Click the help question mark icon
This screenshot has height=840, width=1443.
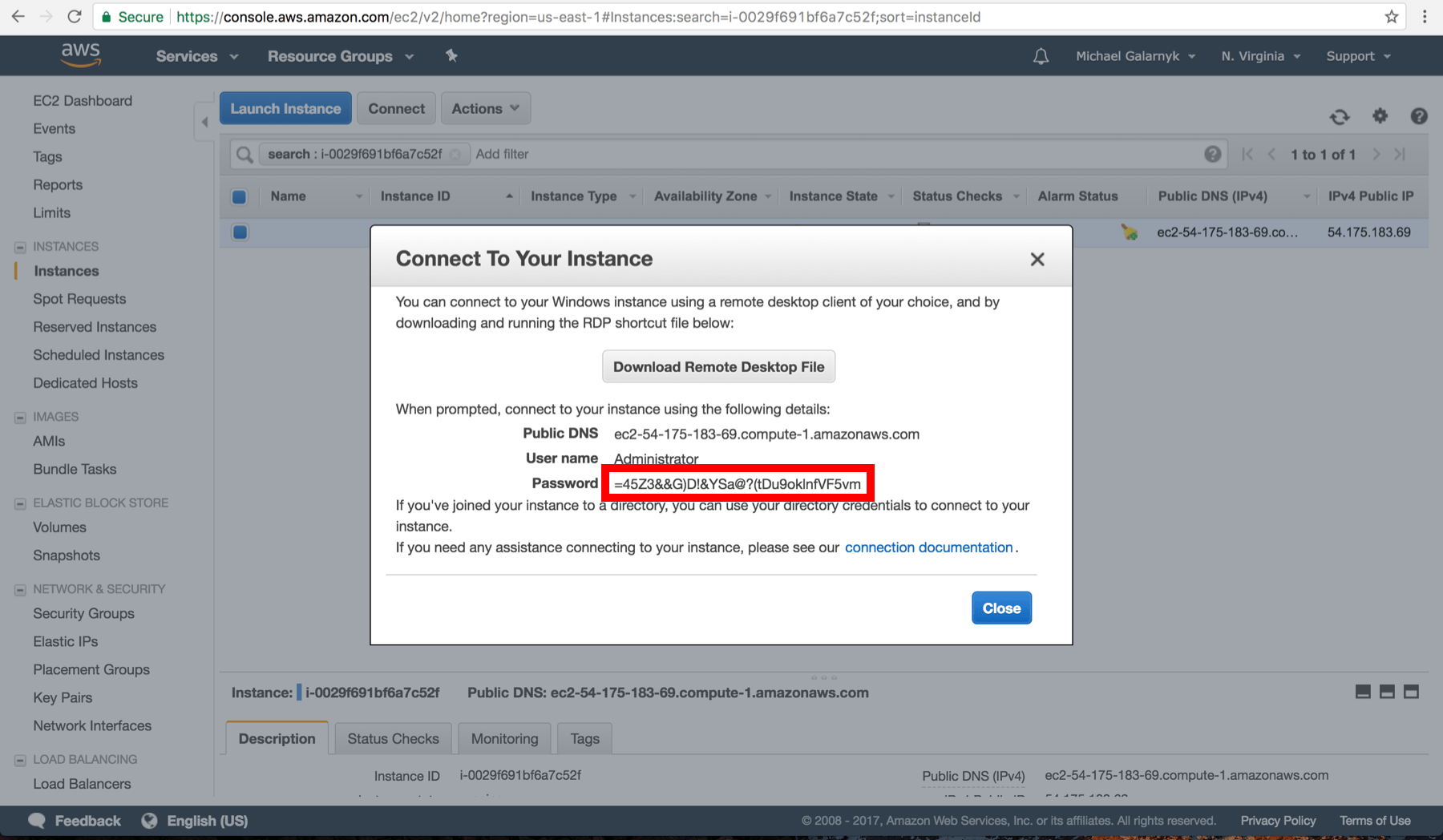(x=1419, y=117)
